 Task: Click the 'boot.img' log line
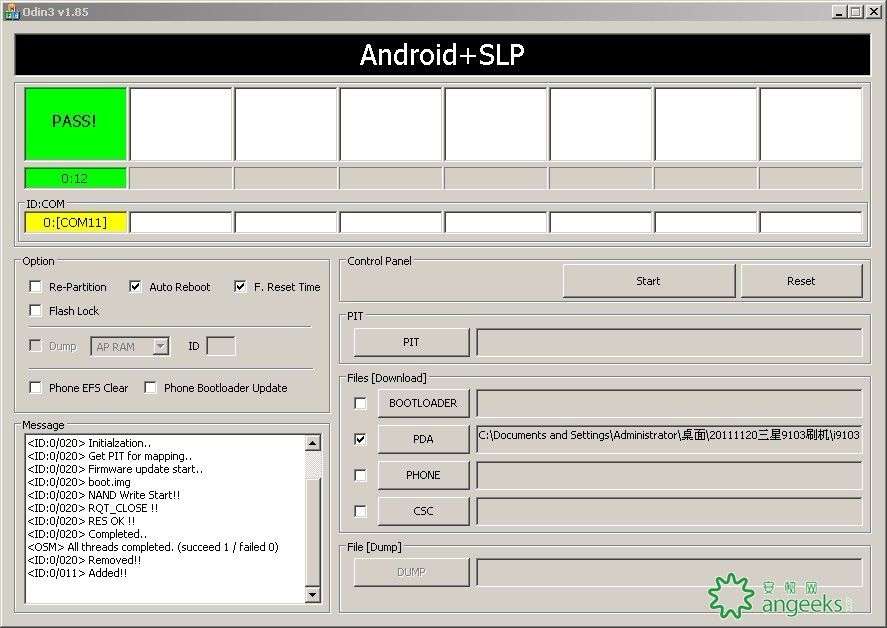pos(79,482)
